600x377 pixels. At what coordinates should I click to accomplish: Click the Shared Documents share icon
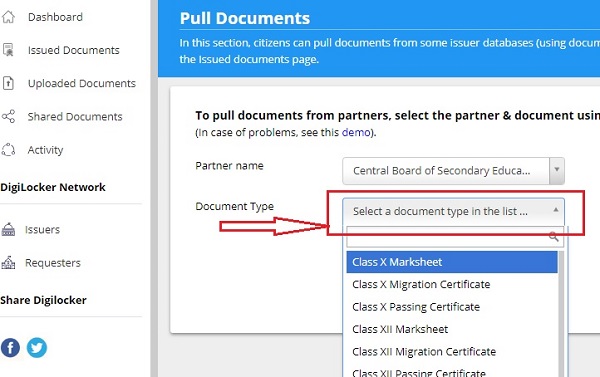(x=8, y=116)
